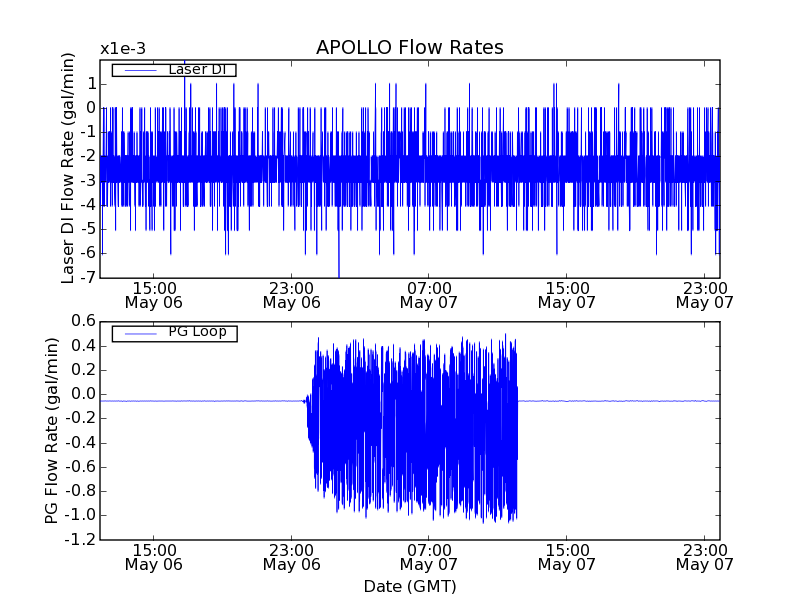Click the Laser DI Flow Rate y-axis label
The image size is (800, 600).
coord(68,167)
